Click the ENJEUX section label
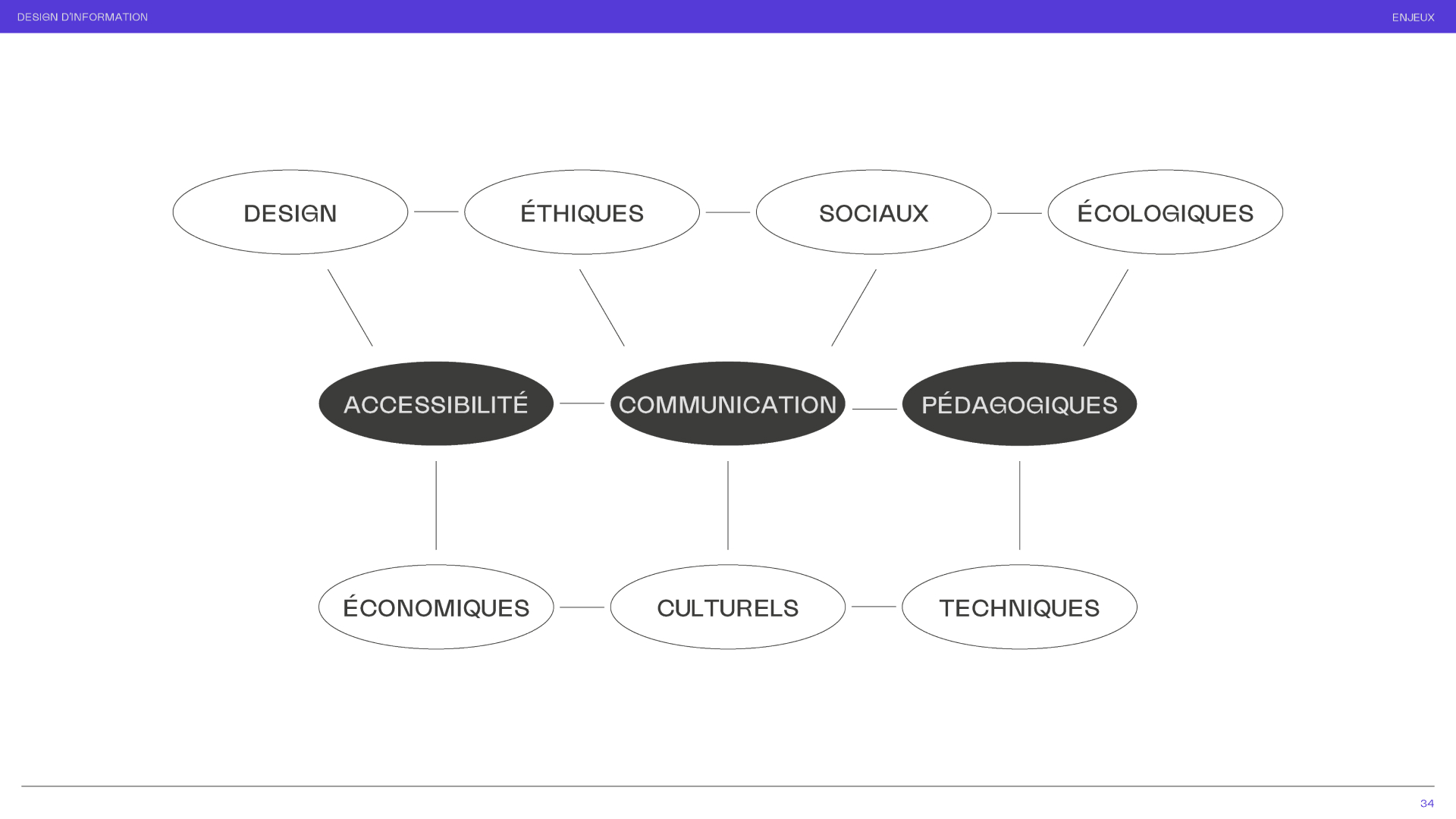 click(1413, 17)
